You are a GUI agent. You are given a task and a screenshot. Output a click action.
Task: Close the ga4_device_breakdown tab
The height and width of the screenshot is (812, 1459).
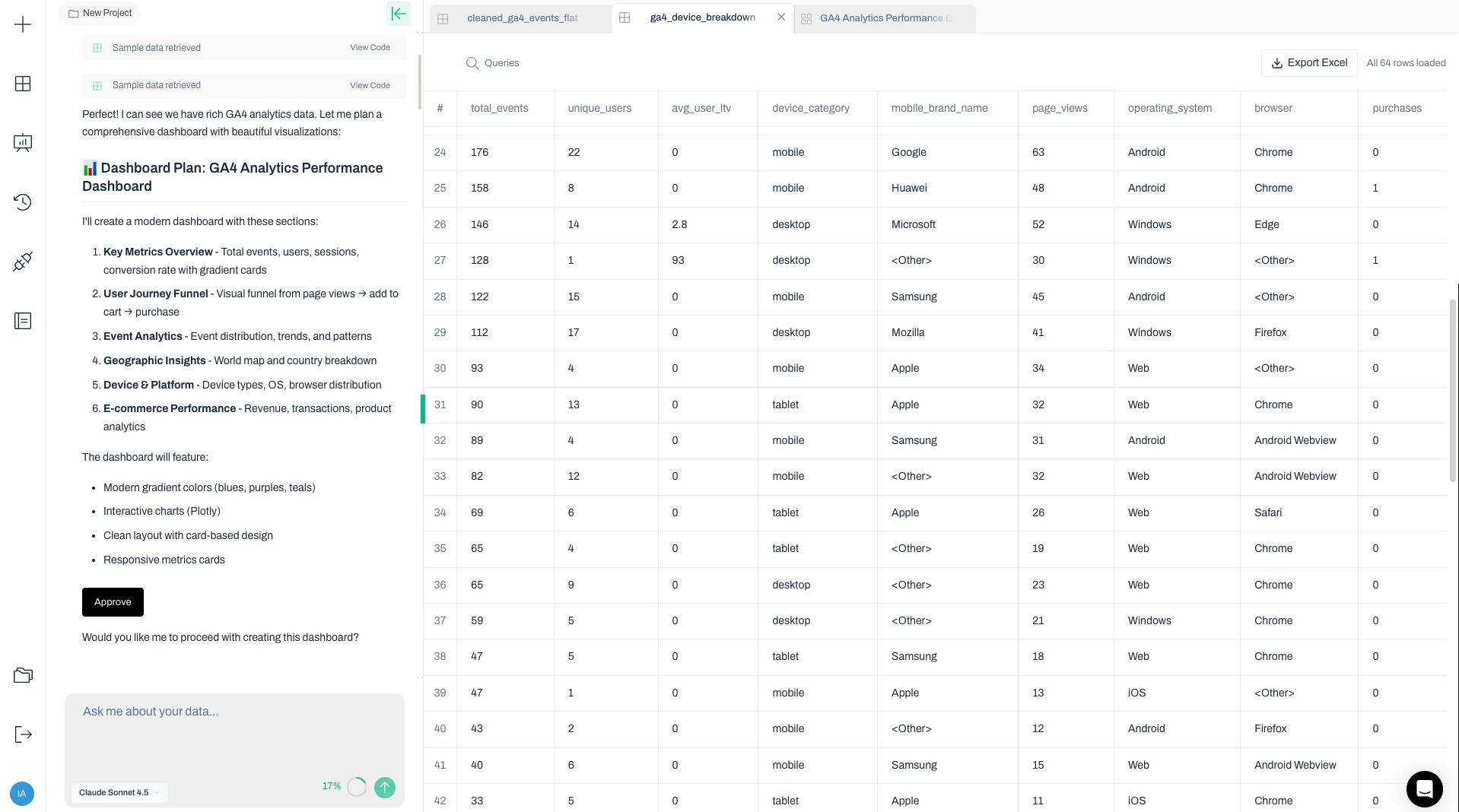[781, 17]
